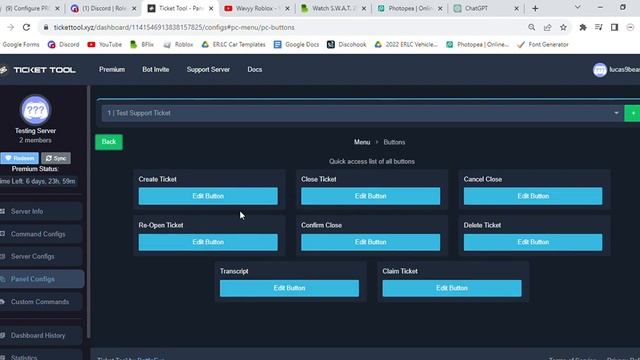Switch to the Photopea tab
The width and height of the screenshot is (640, 360).
click(409, 8)
